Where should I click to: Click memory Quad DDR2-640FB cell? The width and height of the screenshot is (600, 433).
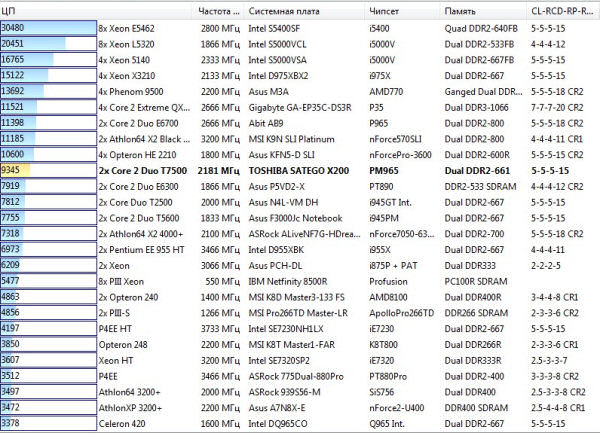[481, 28]
